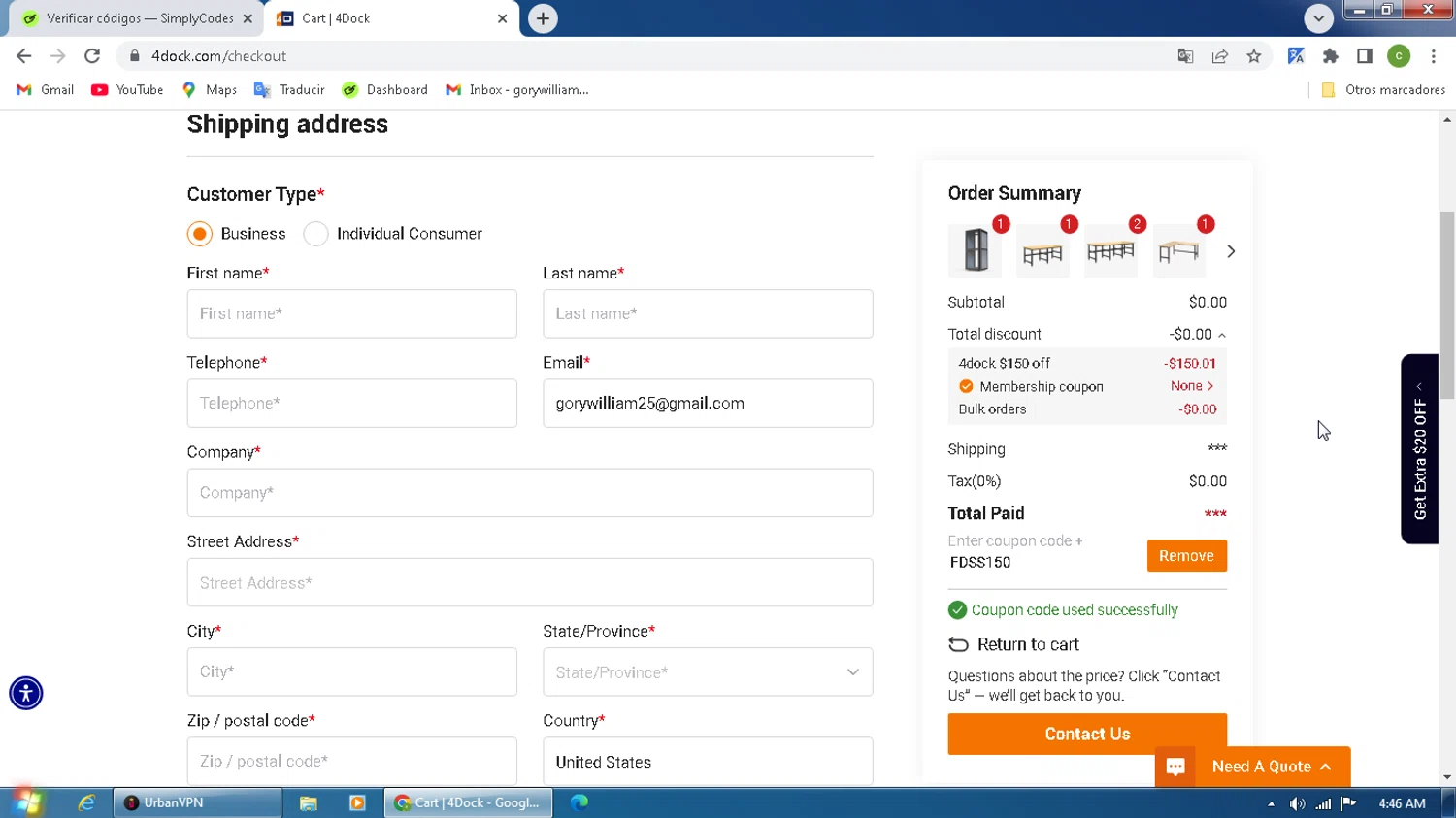Viewport: 1456px width, 818px height.
Task: Click the Windows Start button
Action: (26, 802)
